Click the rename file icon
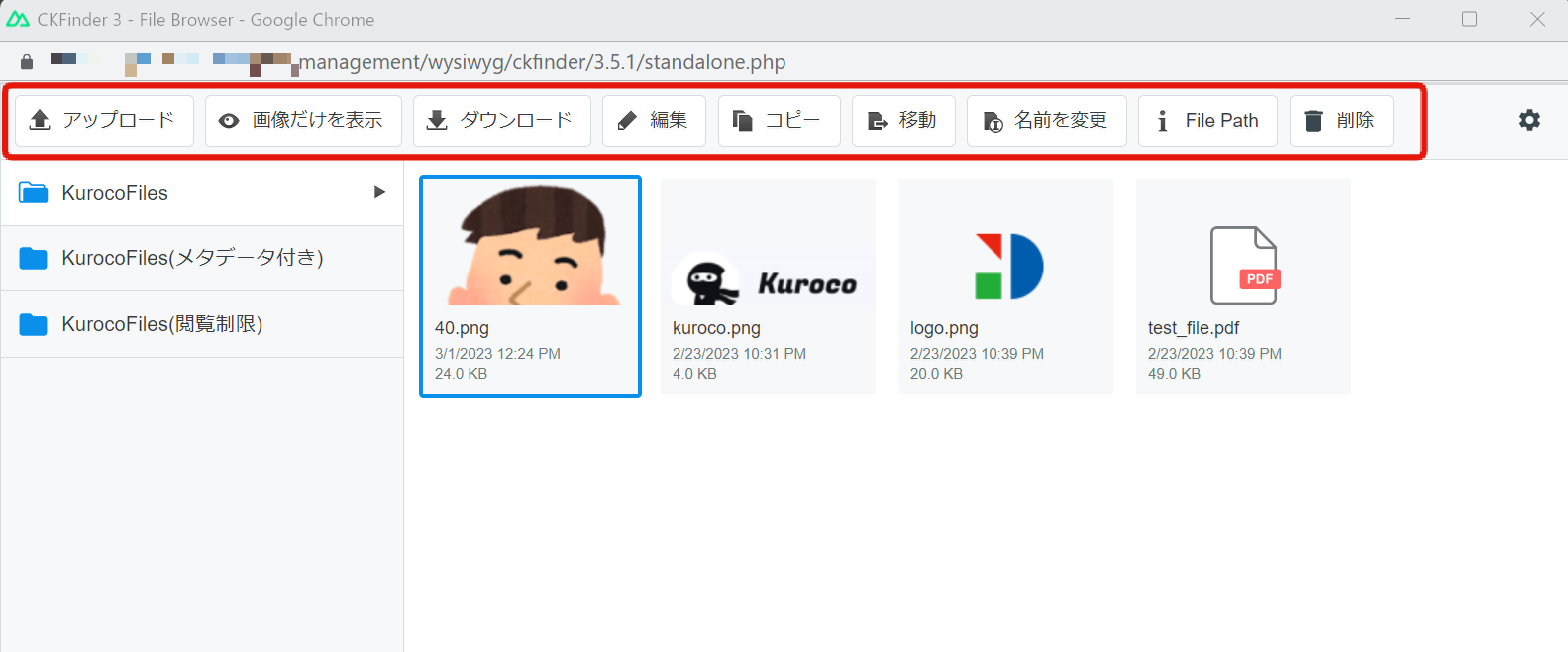 pyautogui.click(x=993, y=121)
